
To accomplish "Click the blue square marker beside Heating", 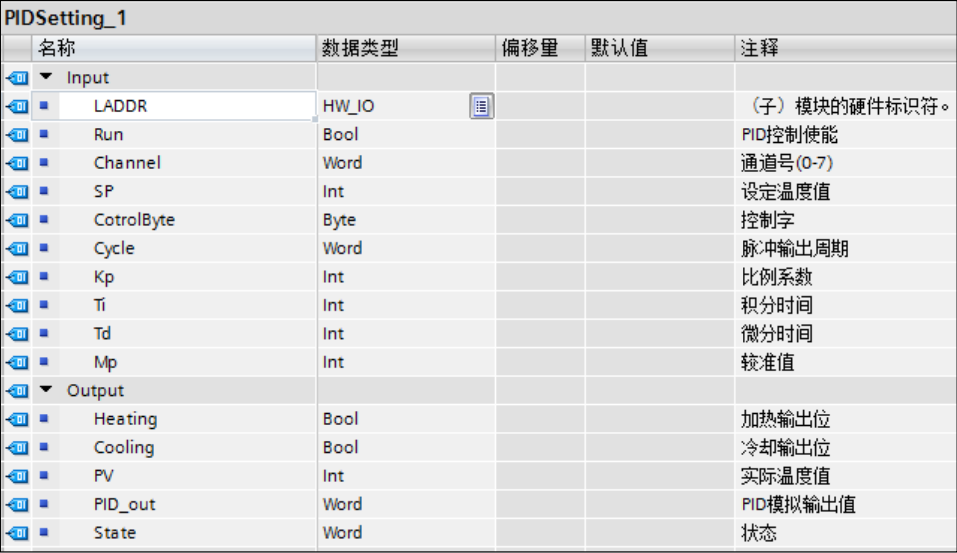I will (x=44, y=418).
